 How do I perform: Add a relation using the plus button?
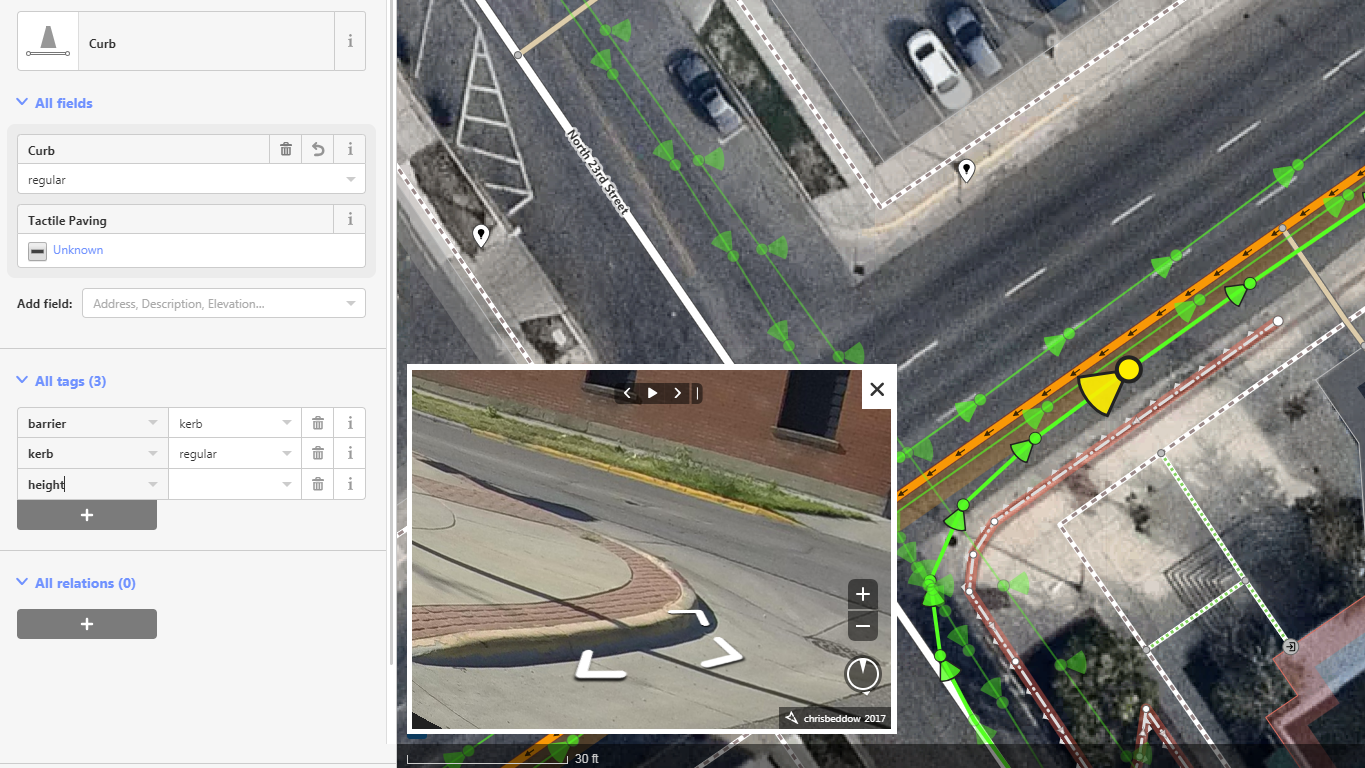tap(87, 624)
